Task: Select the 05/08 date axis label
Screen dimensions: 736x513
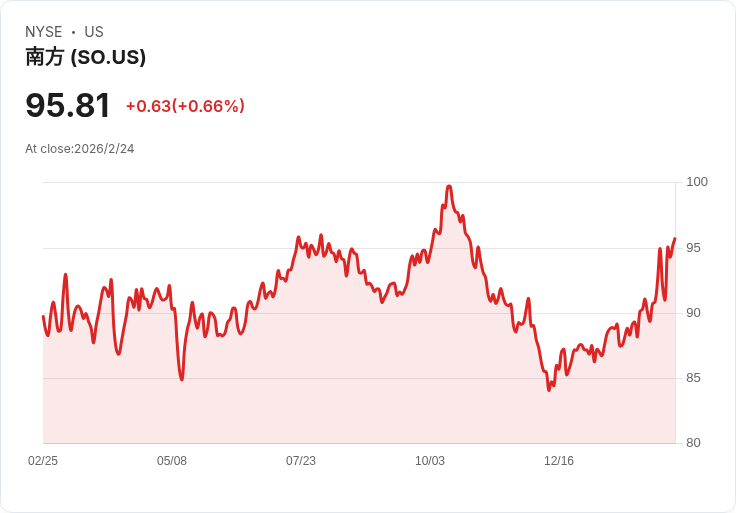Action: coord(172,461)
